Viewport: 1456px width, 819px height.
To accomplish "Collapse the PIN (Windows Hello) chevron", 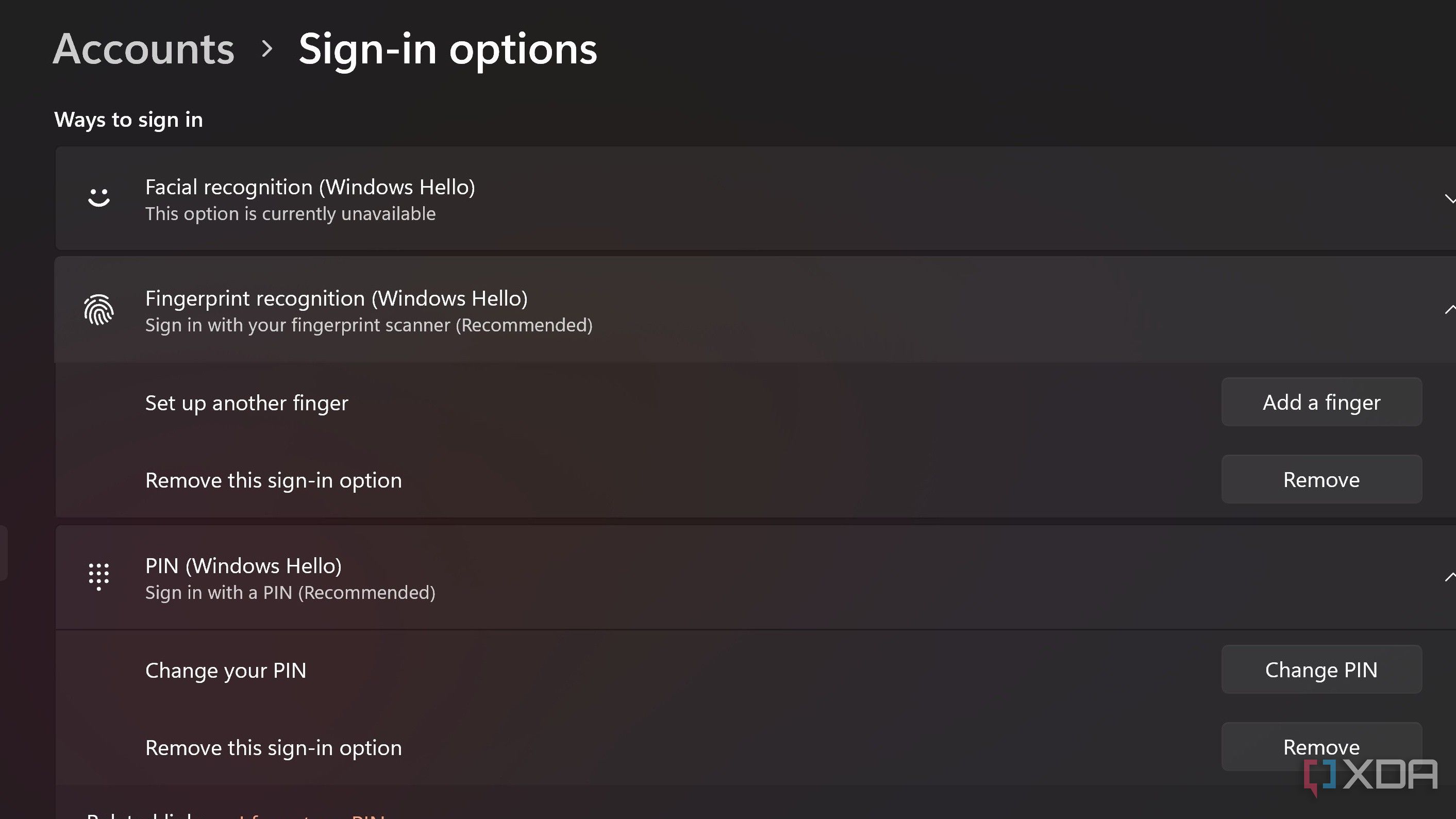I will click(x=1450, y=577).
